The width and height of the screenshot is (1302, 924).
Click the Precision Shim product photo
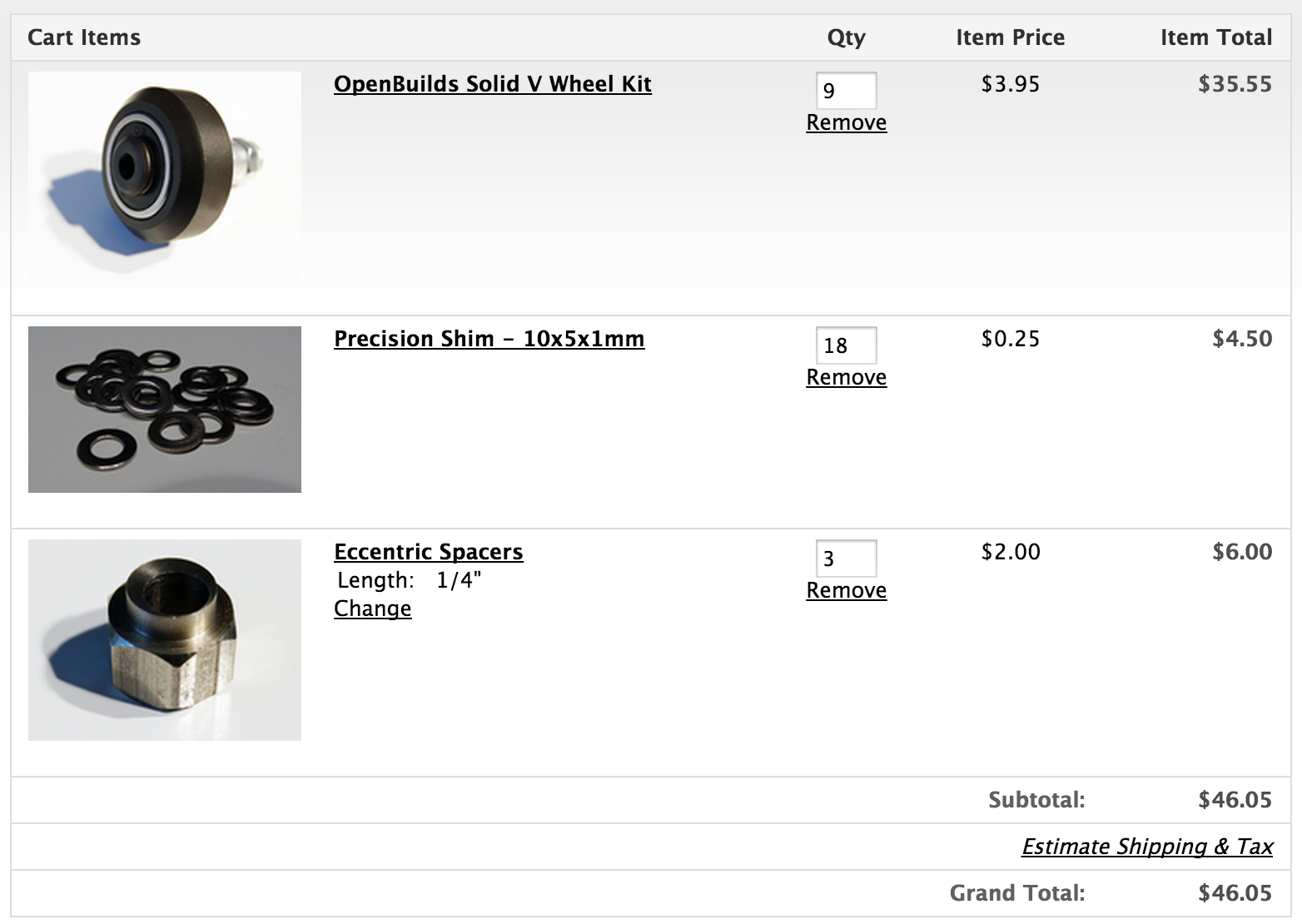pyautogui.click(x=165, y=410)
